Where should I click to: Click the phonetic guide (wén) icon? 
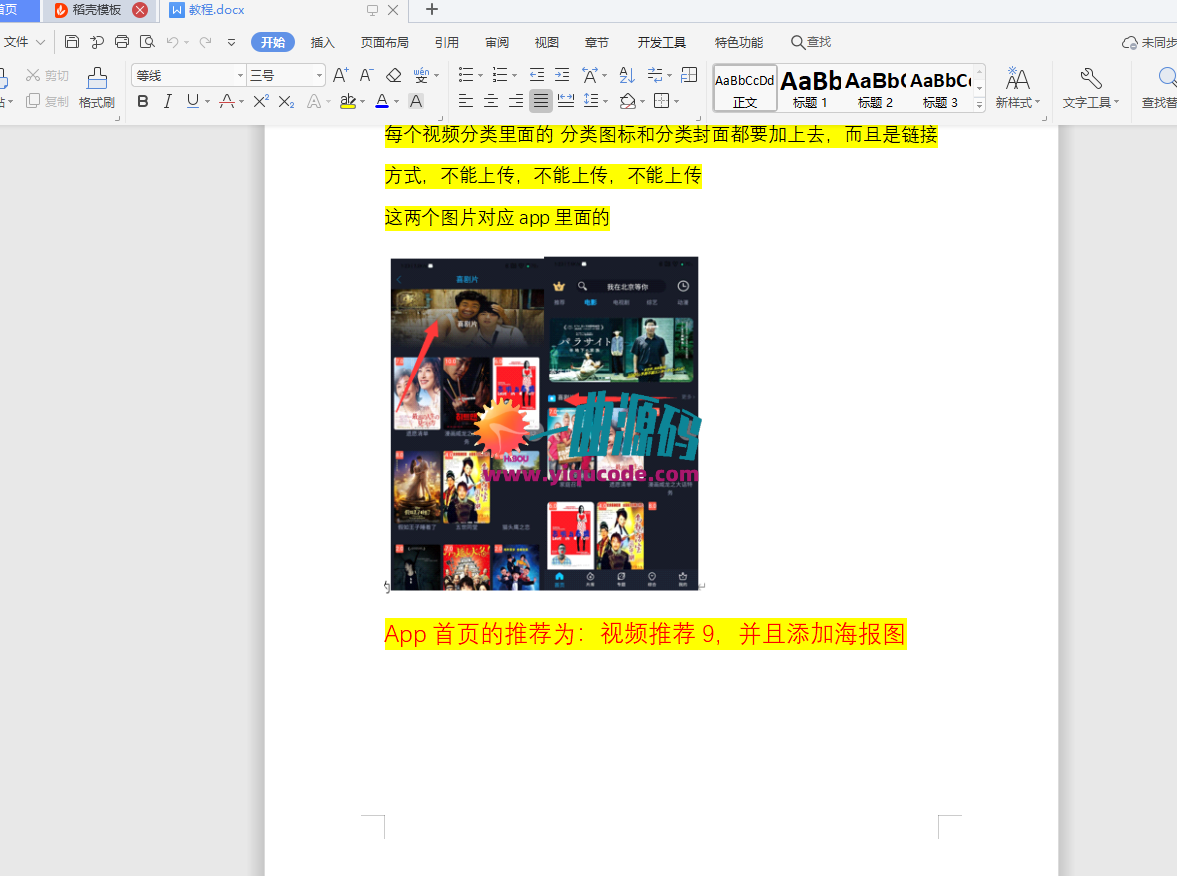(421, 75)
